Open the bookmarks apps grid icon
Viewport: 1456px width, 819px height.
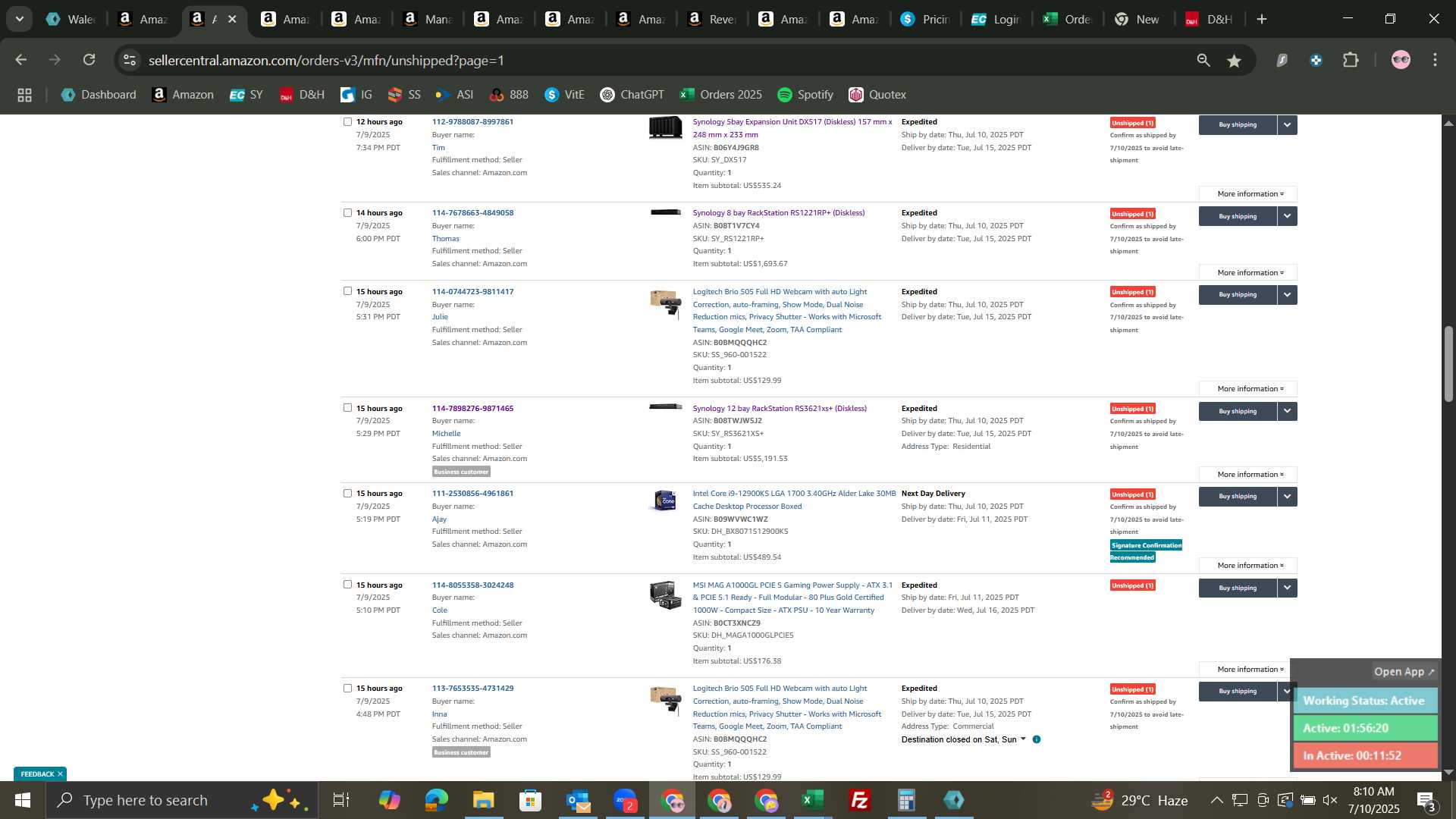coord(24,95)
